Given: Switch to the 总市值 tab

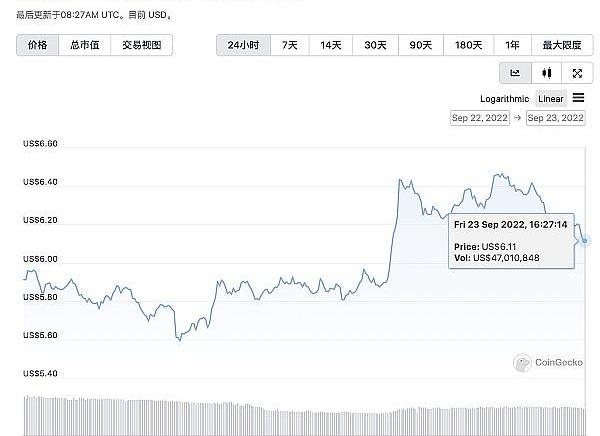Looking at the screenshot, I should pos(84,45).
